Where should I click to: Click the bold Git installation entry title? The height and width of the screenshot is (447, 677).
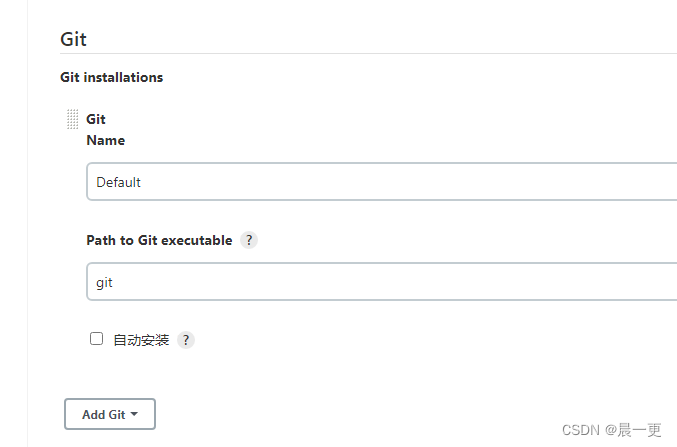pos(96,119)
